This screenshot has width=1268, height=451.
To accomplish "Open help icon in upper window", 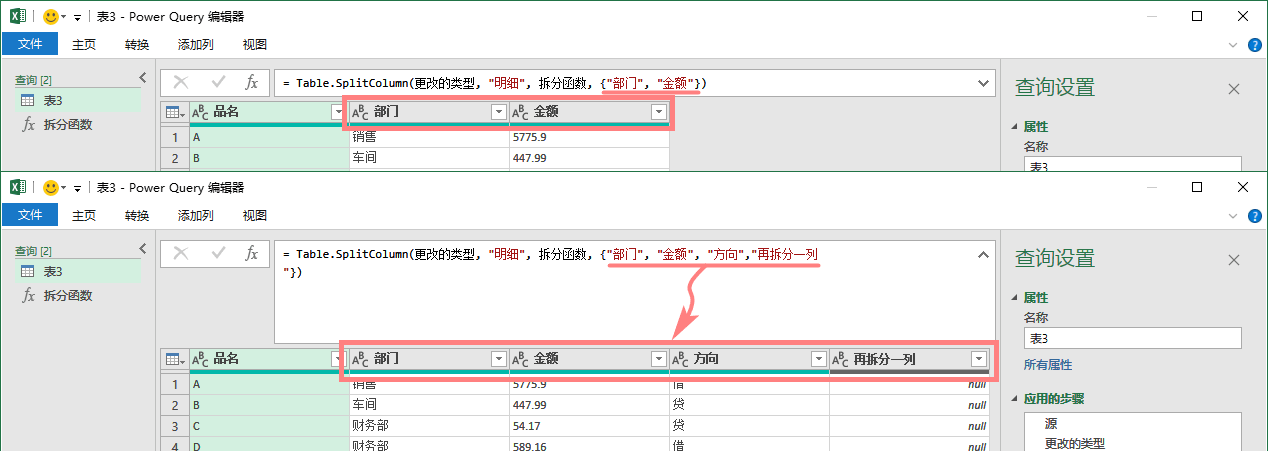I will point(1255,44).
